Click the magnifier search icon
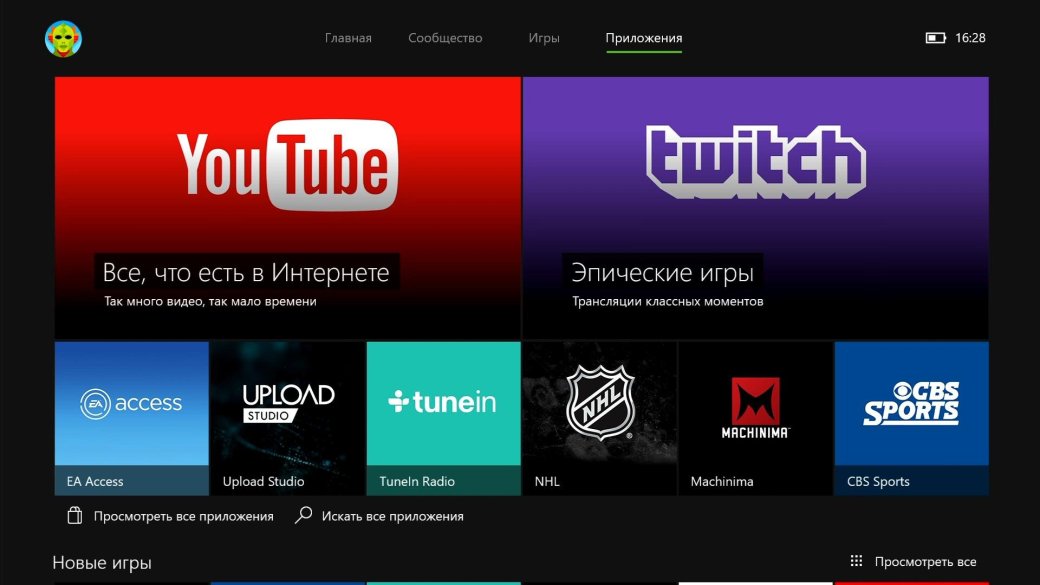1040x585 pixels. (x=303, y=515)
